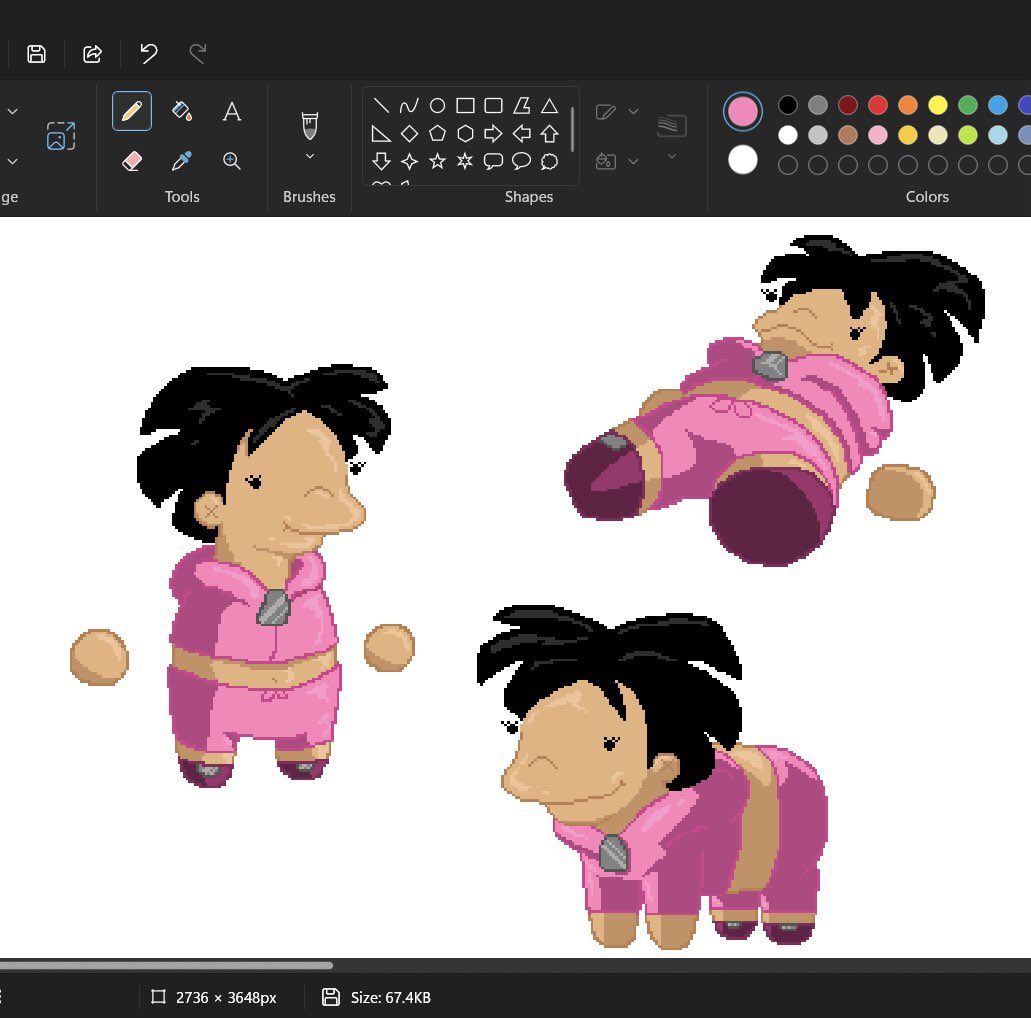
Task: Select the Right arrow shape
Action: [493, 133]
